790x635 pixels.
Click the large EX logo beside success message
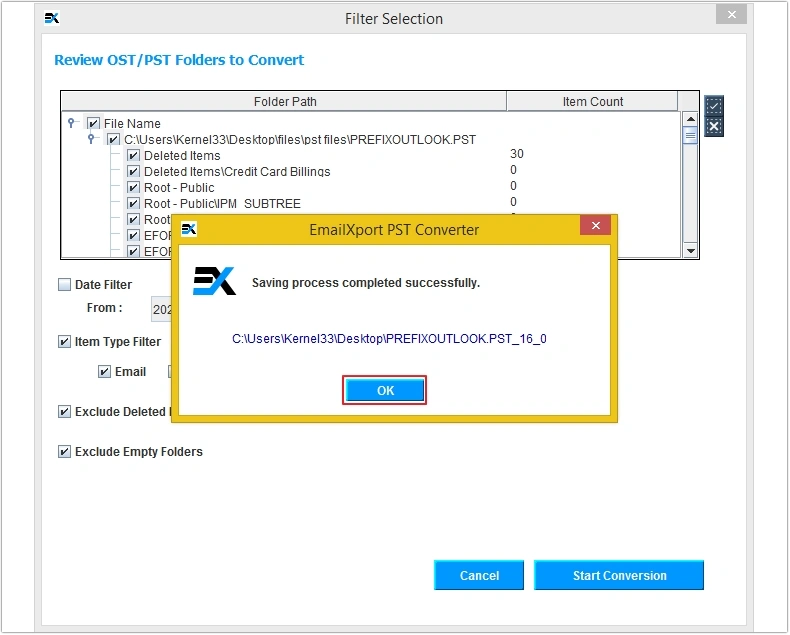click(214, 281)
